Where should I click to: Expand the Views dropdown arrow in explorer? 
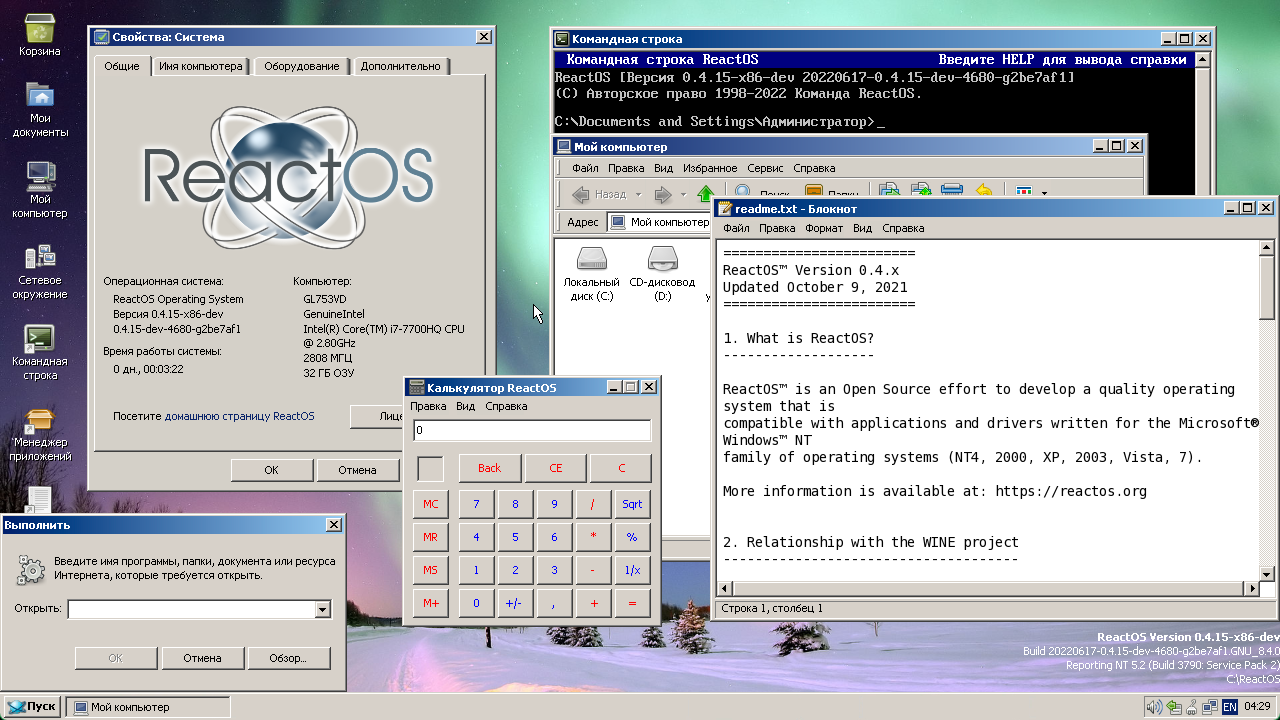point(1044,193)
